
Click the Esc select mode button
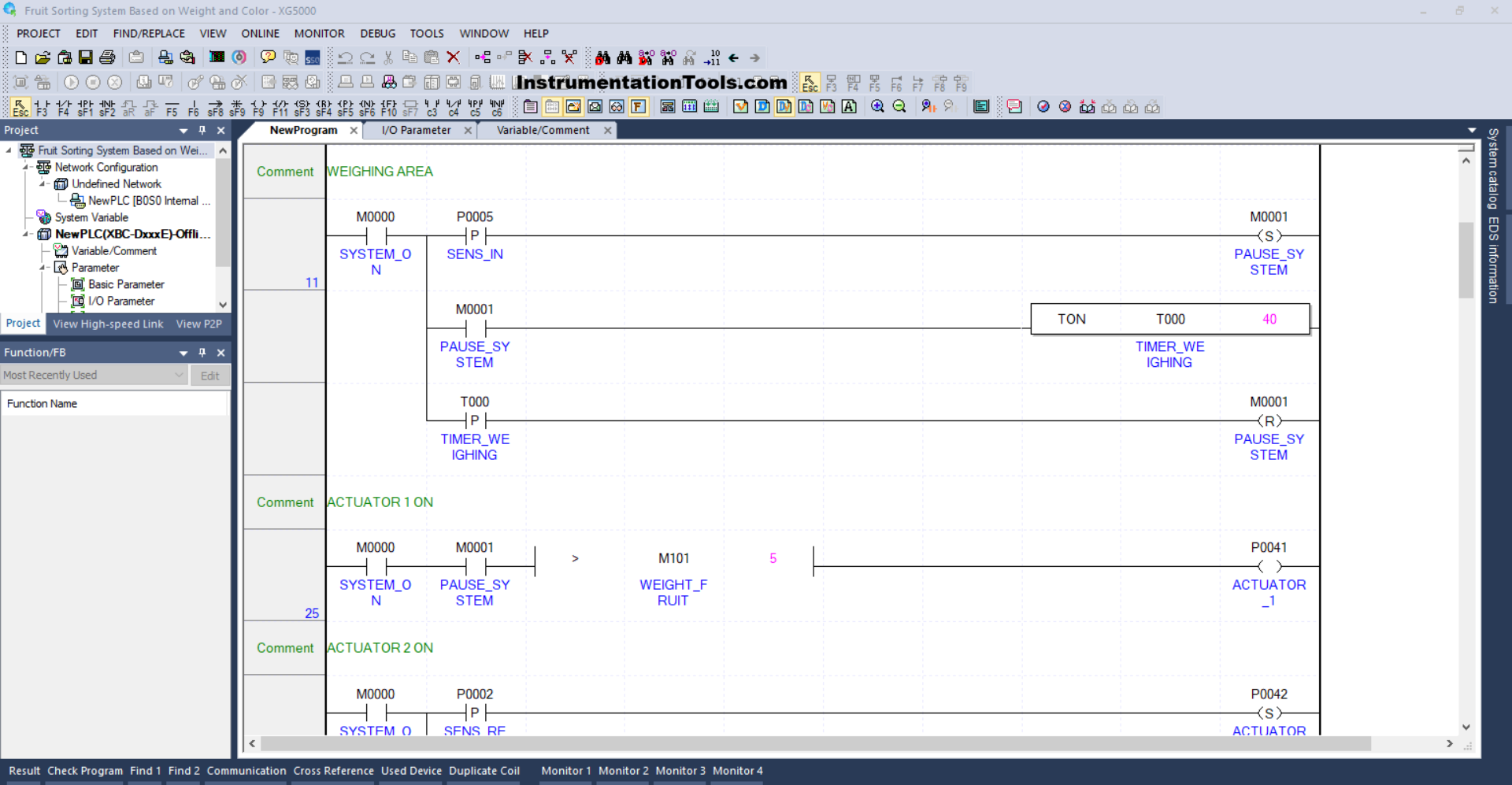pos(20,106)
